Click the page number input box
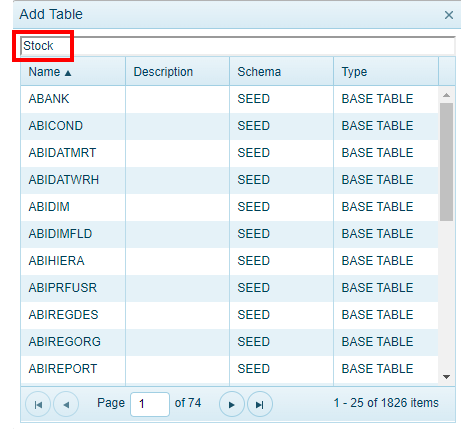 pyautogui.click(x=150, y=404)
